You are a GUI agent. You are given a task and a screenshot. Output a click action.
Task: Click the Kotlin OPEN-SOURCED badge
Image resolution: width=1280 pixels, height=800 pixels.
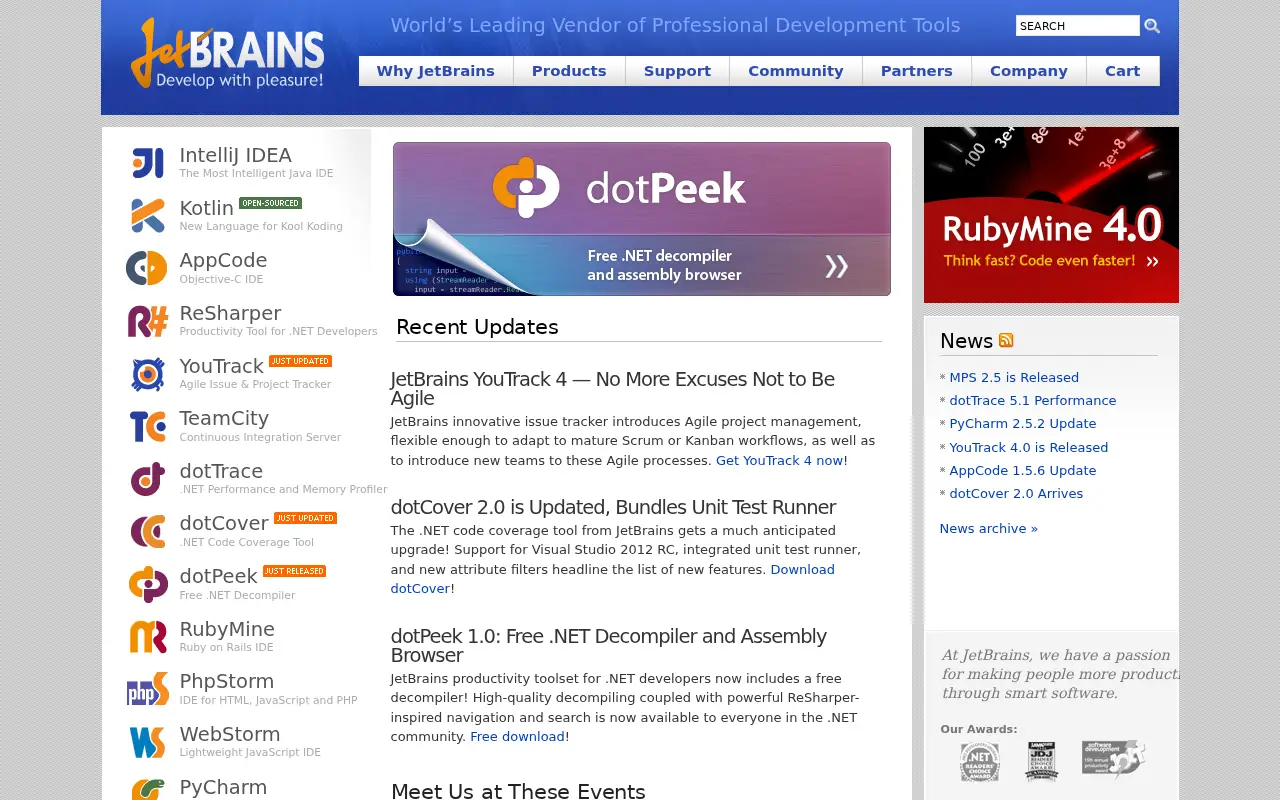[270, 203]
